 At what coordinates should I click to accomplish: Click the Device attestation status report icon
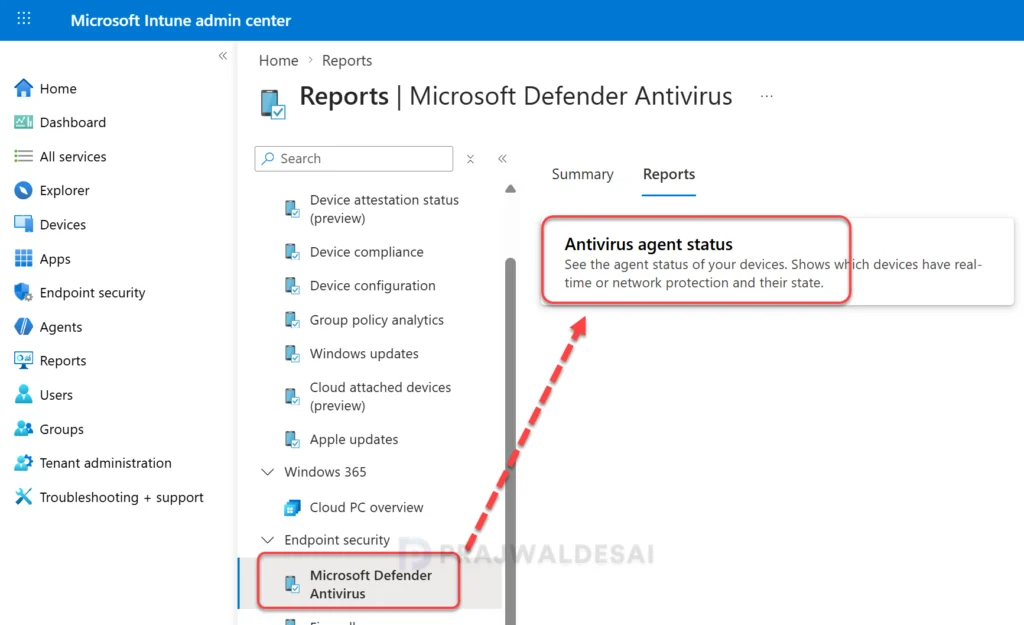(x=293, y=209)
